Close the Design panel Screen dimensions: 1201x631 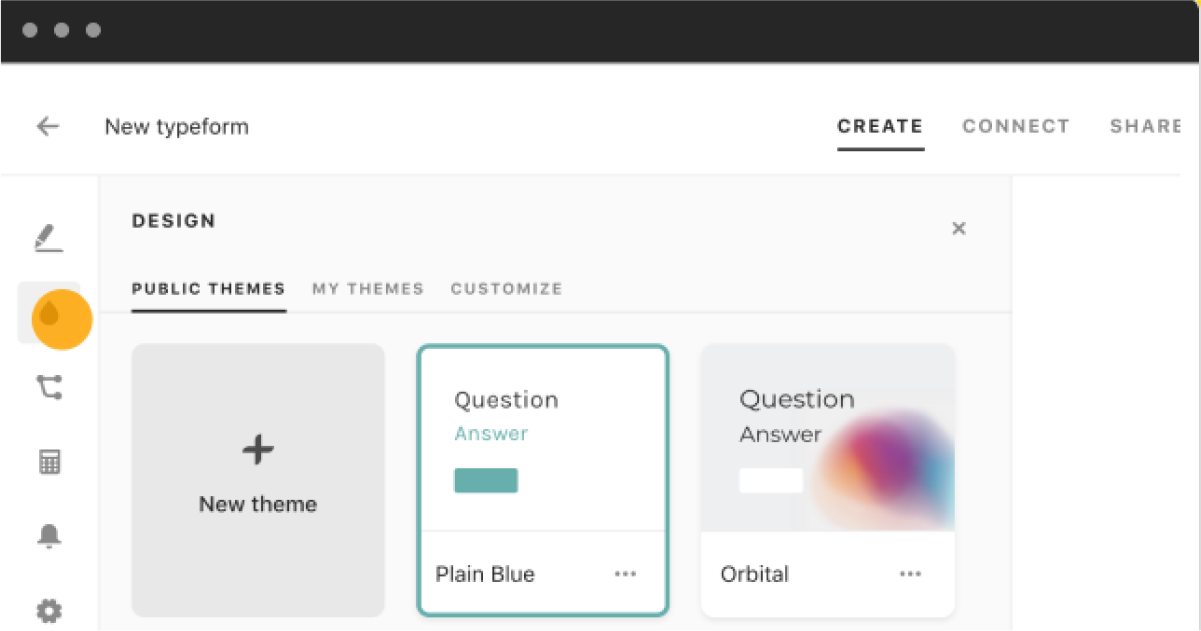[x=958, y=229]
